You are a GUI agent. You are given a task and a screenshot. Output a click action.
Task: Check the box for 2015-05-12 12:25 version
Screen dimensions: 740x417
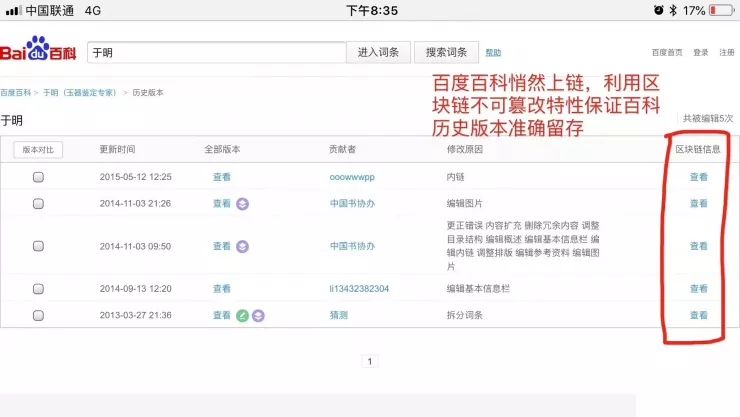38,177
